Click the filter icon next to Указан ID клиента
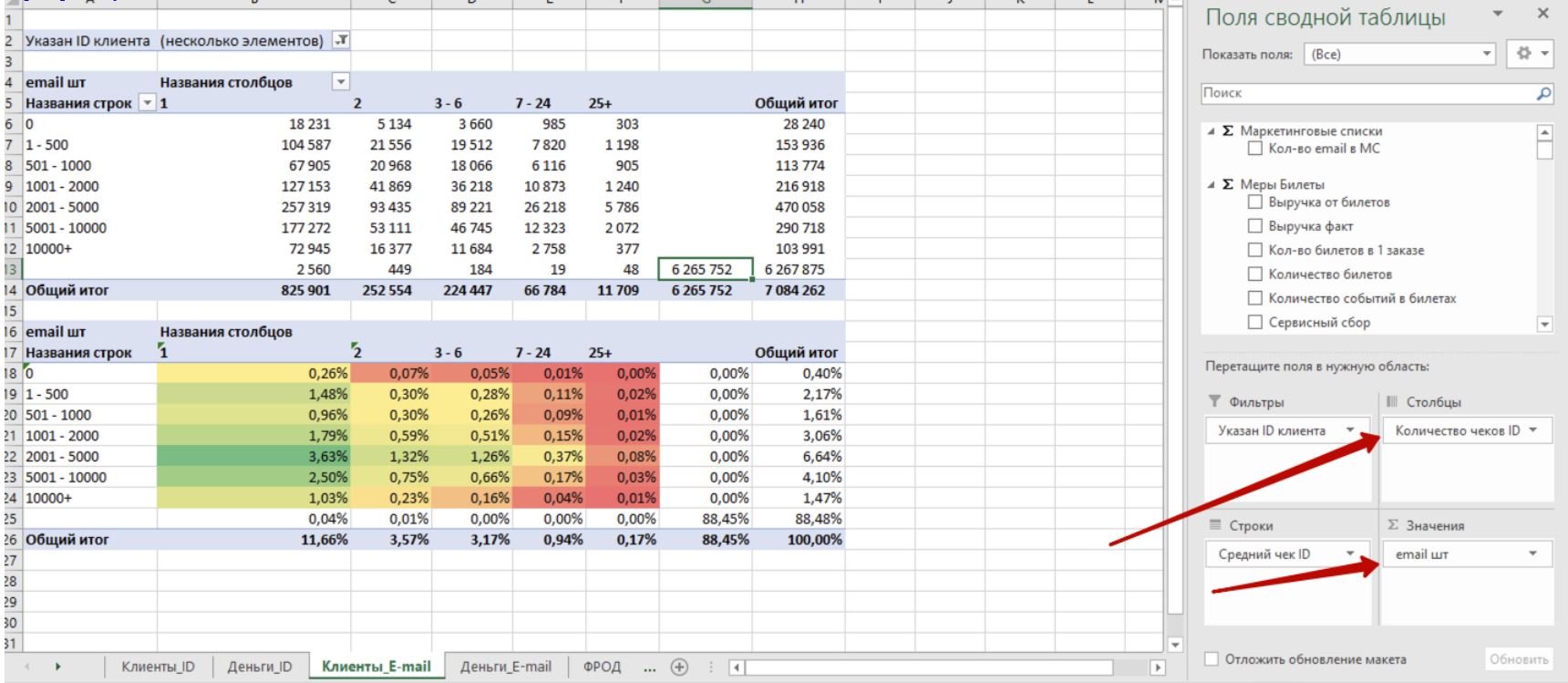The width and height of the screenshot is (1568, 683). click(341, 40)
